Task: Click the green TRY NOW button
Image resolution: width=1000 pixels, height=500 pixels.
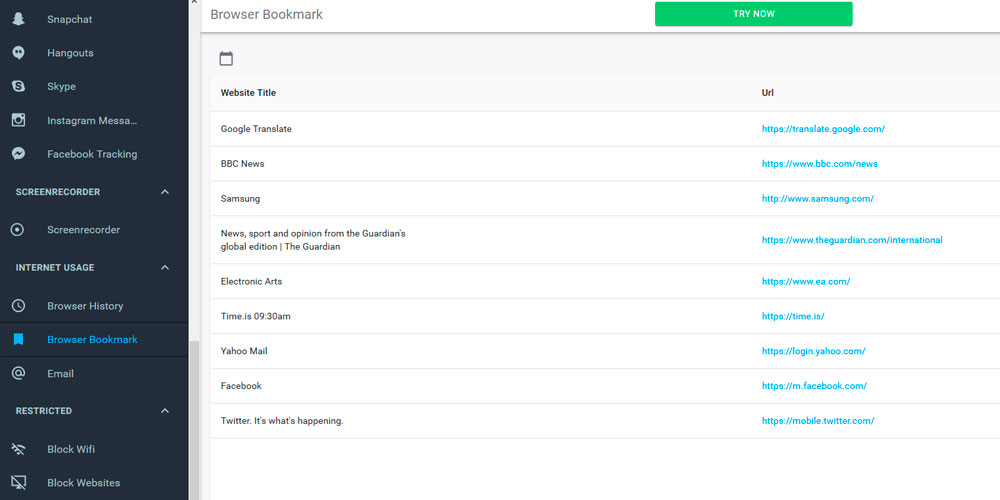Action: [753, 14]
